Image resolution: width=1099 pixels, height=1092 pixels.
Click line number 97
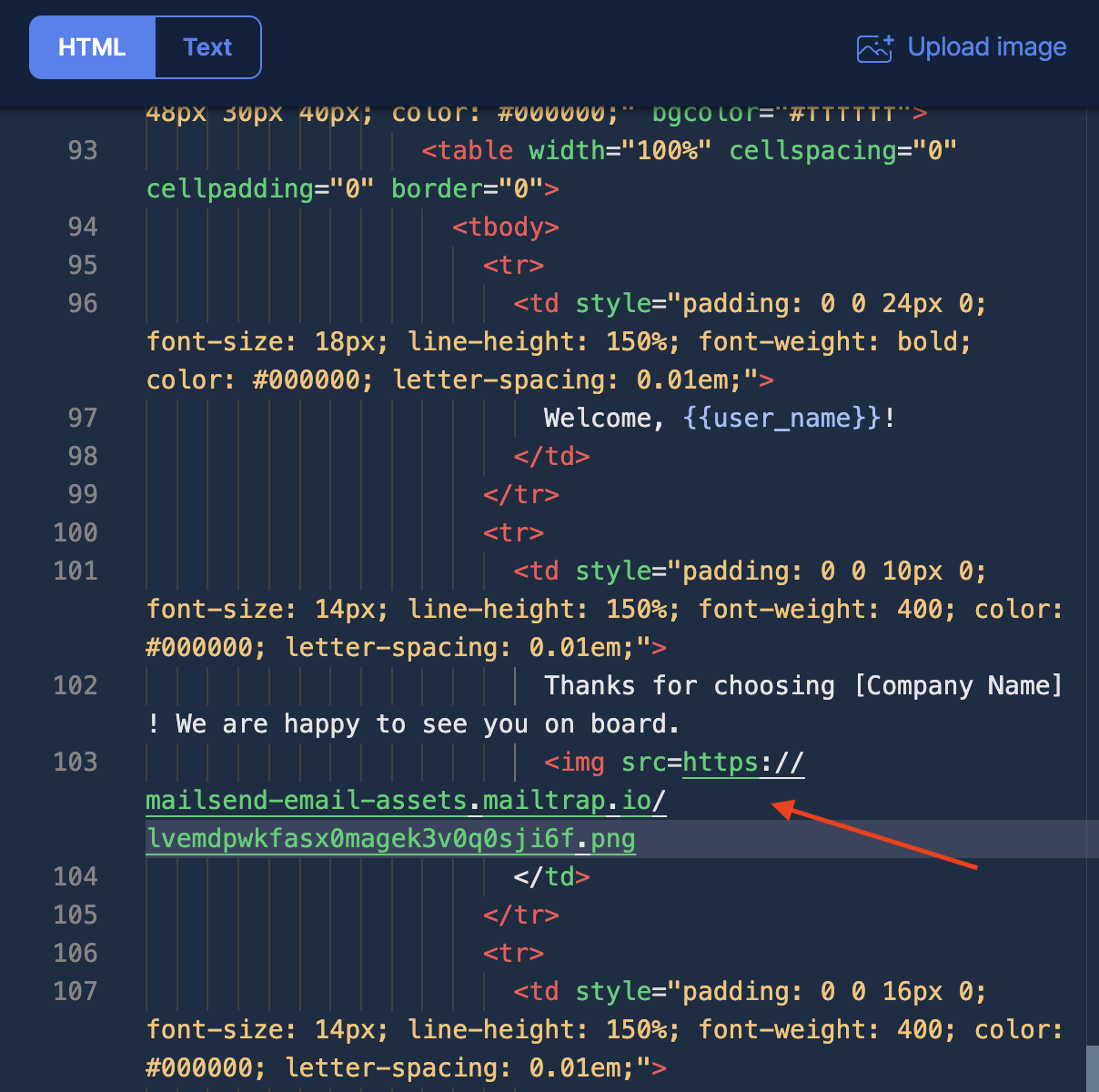[x=82, y=418]
